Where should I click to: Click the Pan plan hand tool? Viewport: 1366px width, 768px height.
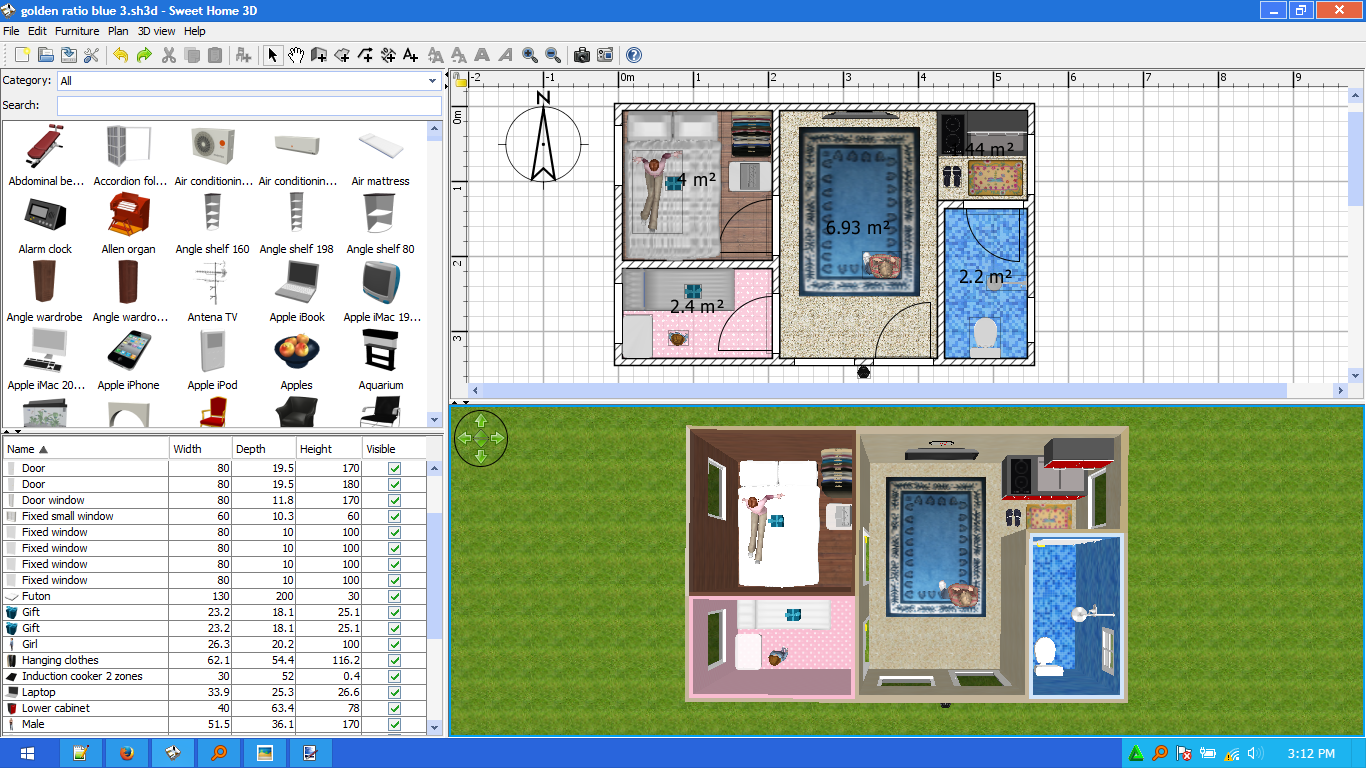tap(296, 55)
